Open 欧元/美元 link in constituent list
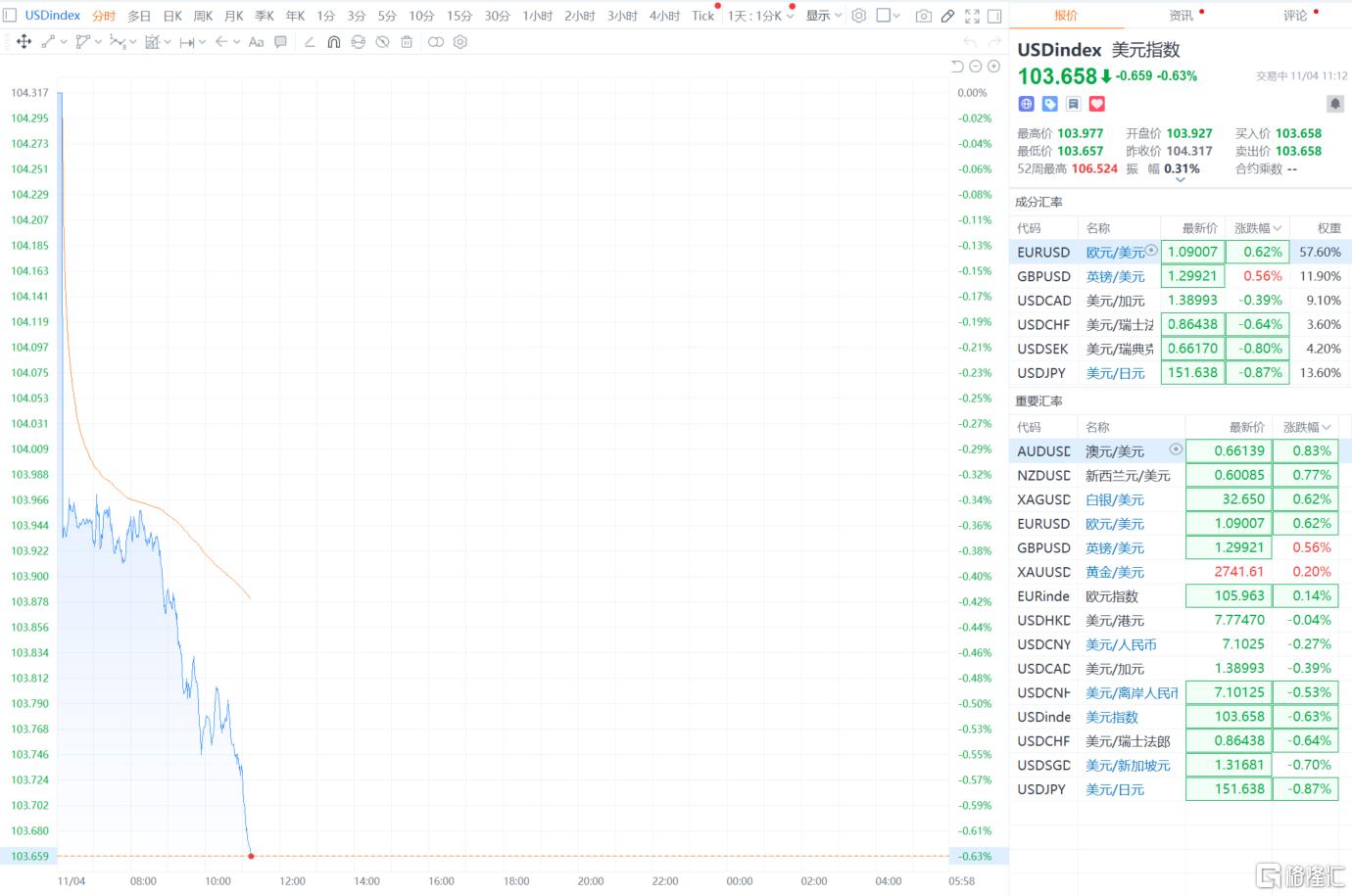The width and height of the screenshot is (1352, 896). (1115, 253)
